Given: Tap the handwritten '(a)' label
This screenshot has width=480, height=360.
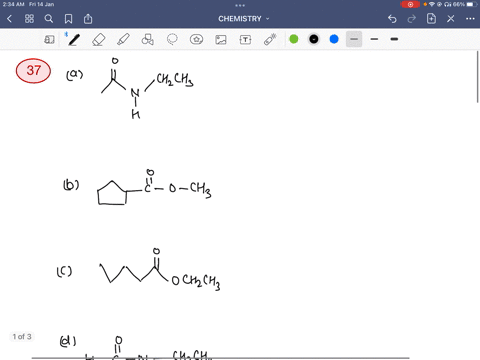Looking at the screenshot, I should click(74, 75).
